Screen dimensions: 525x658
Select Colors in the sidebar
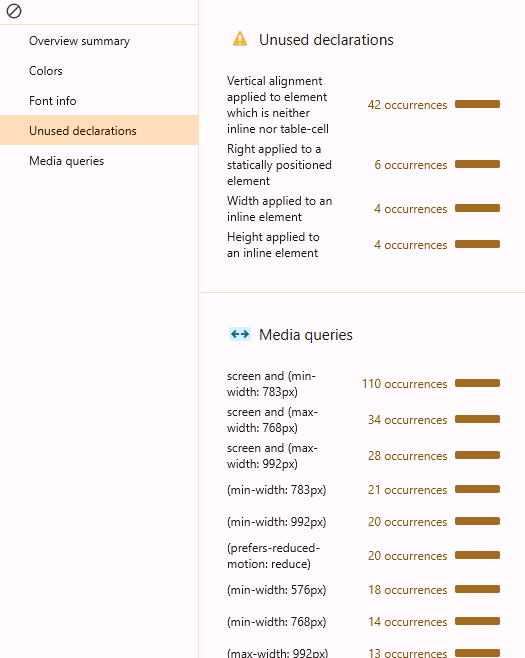[46, 70]
